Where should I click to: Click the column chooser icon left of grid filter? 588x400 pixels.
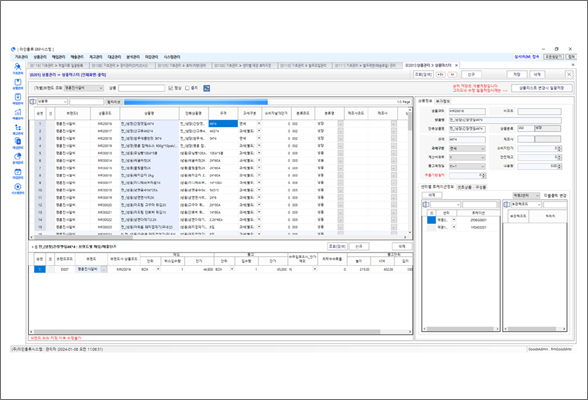(33, 102)
